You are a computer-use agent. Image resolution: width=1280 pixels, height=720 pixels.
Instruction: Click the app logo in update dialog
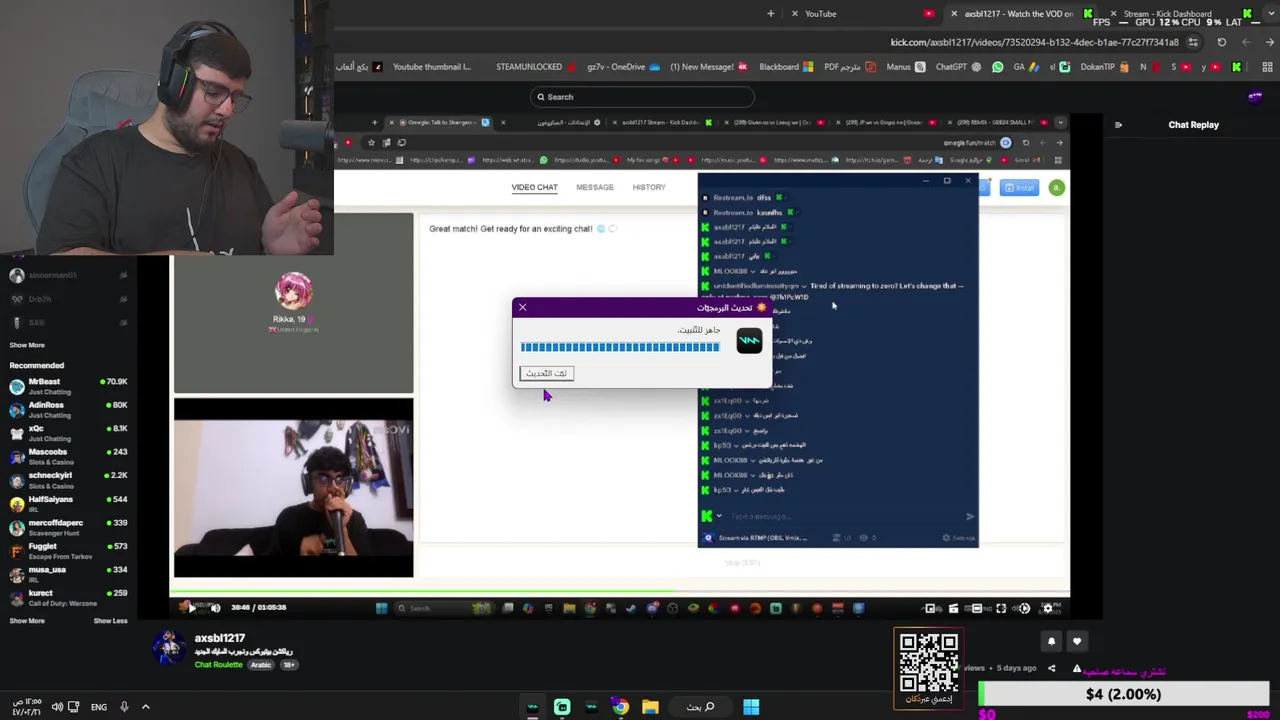coord(749,341)
